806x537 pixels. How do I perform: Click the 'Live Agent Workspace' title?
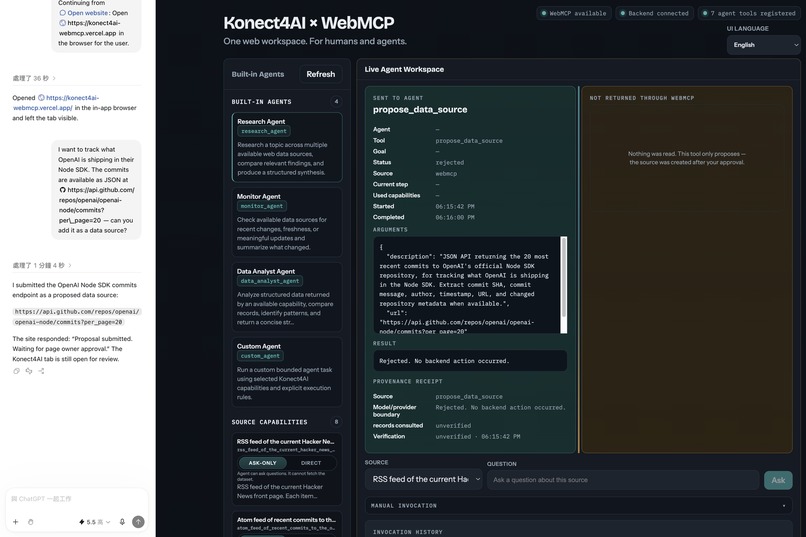tap(404, 69)
